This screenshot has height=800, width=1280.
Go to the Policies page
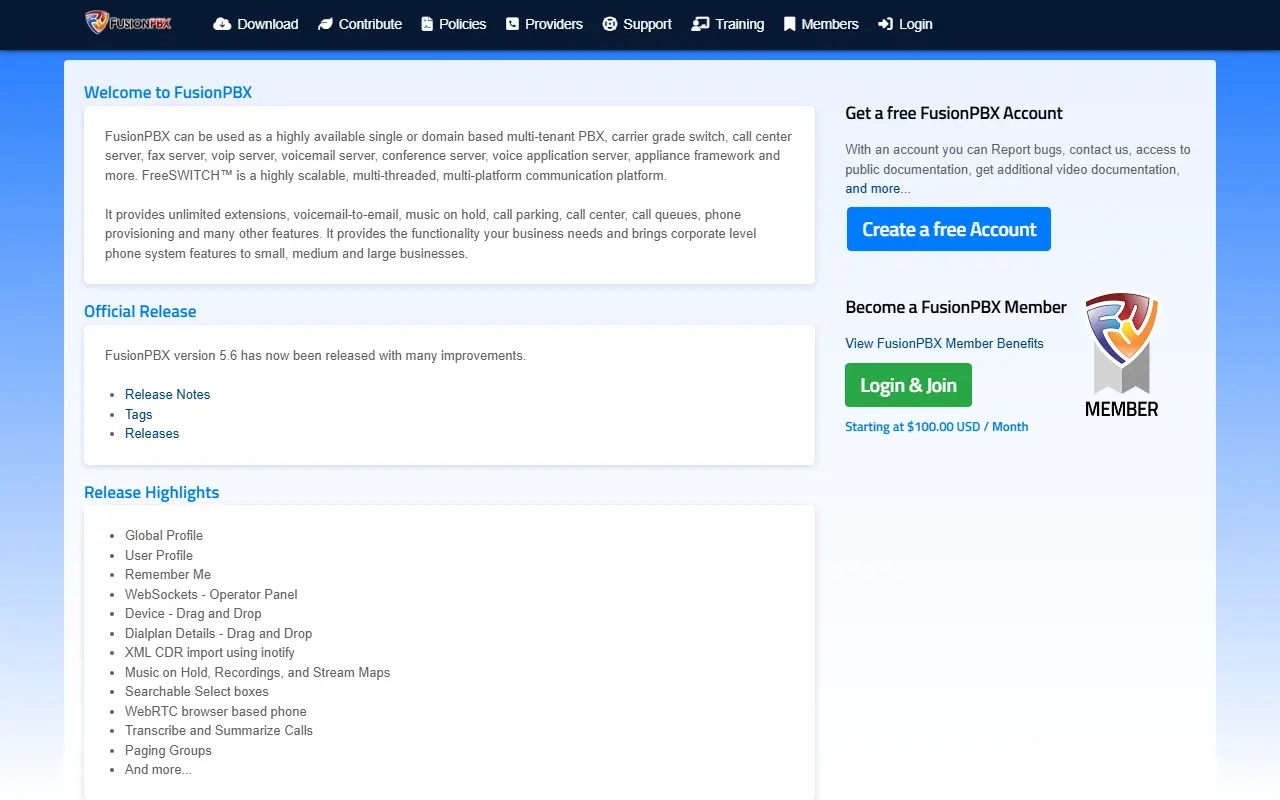pyautogui.click(x=454, y=24)
